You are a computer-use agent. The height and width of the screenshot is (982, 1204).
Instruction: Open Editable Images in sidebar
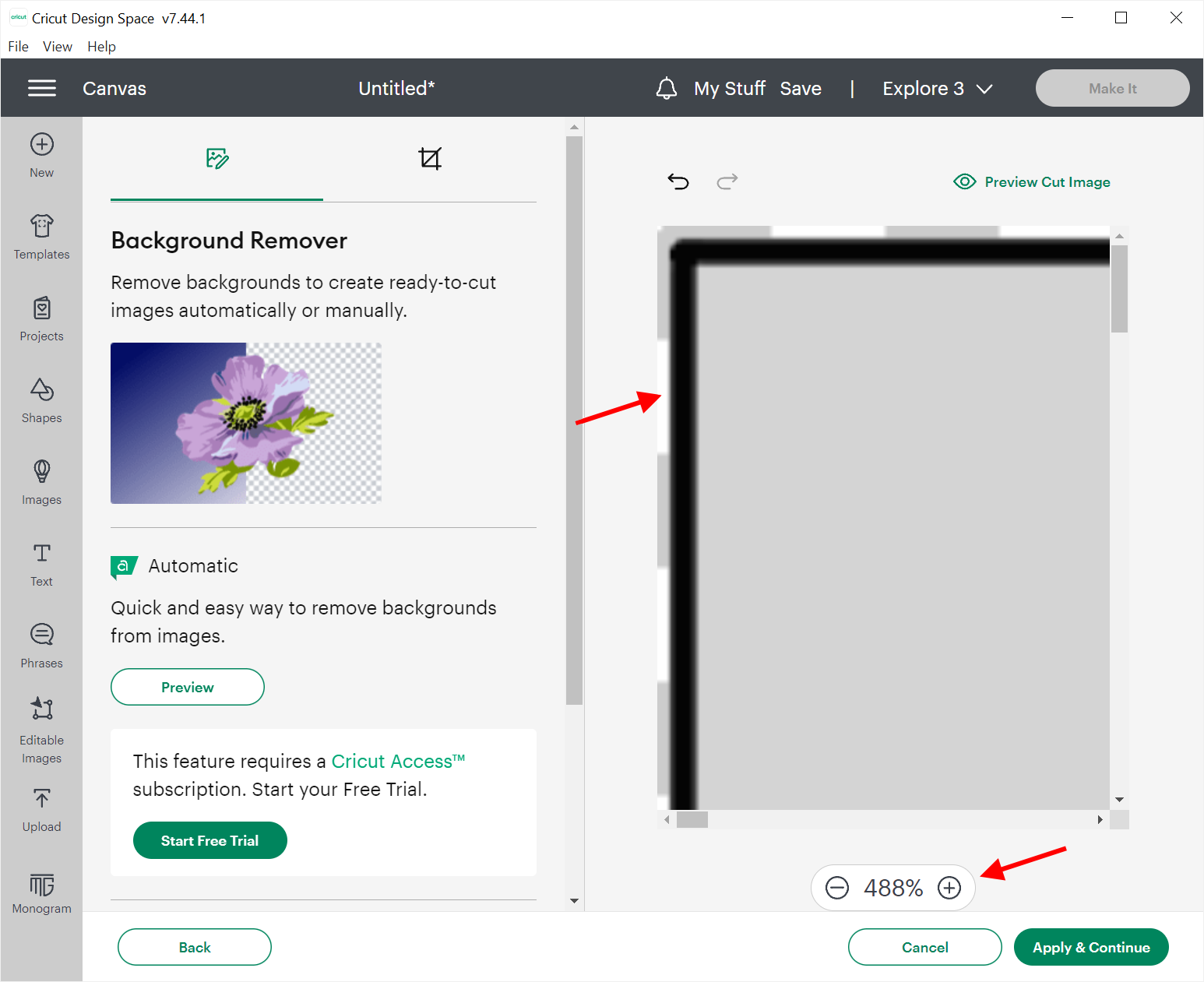[x=42, y=730]
